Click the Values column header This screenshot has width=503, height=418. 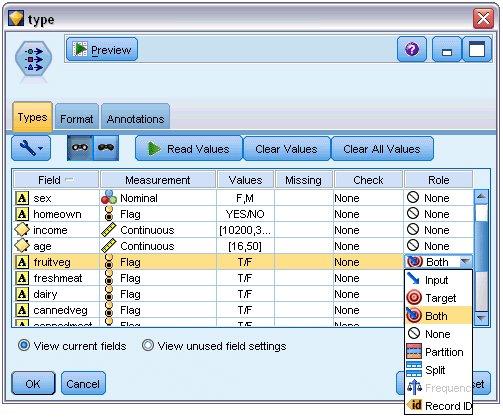click(245, 180)
